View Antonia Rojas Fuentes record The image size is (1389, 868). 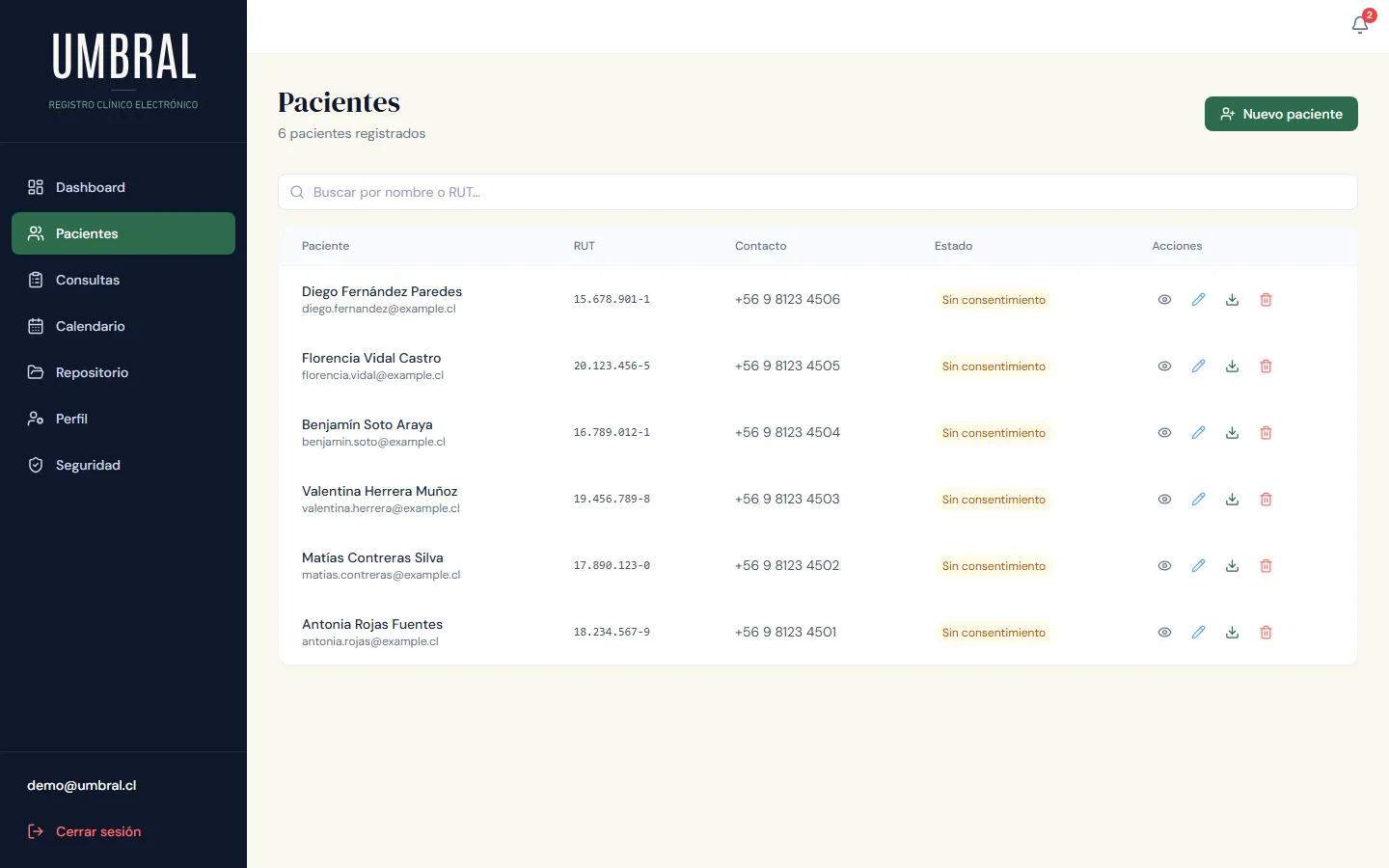pyautogui.click(x=1164, y=633)
